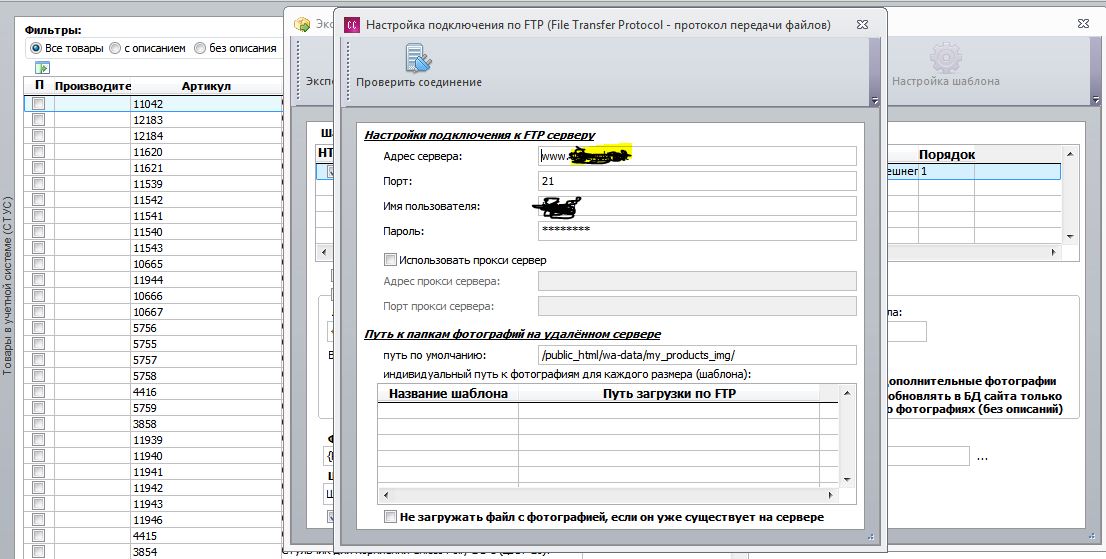Tick the checkbox for article 4416
1106x559 pixels.
pos(39,392)
